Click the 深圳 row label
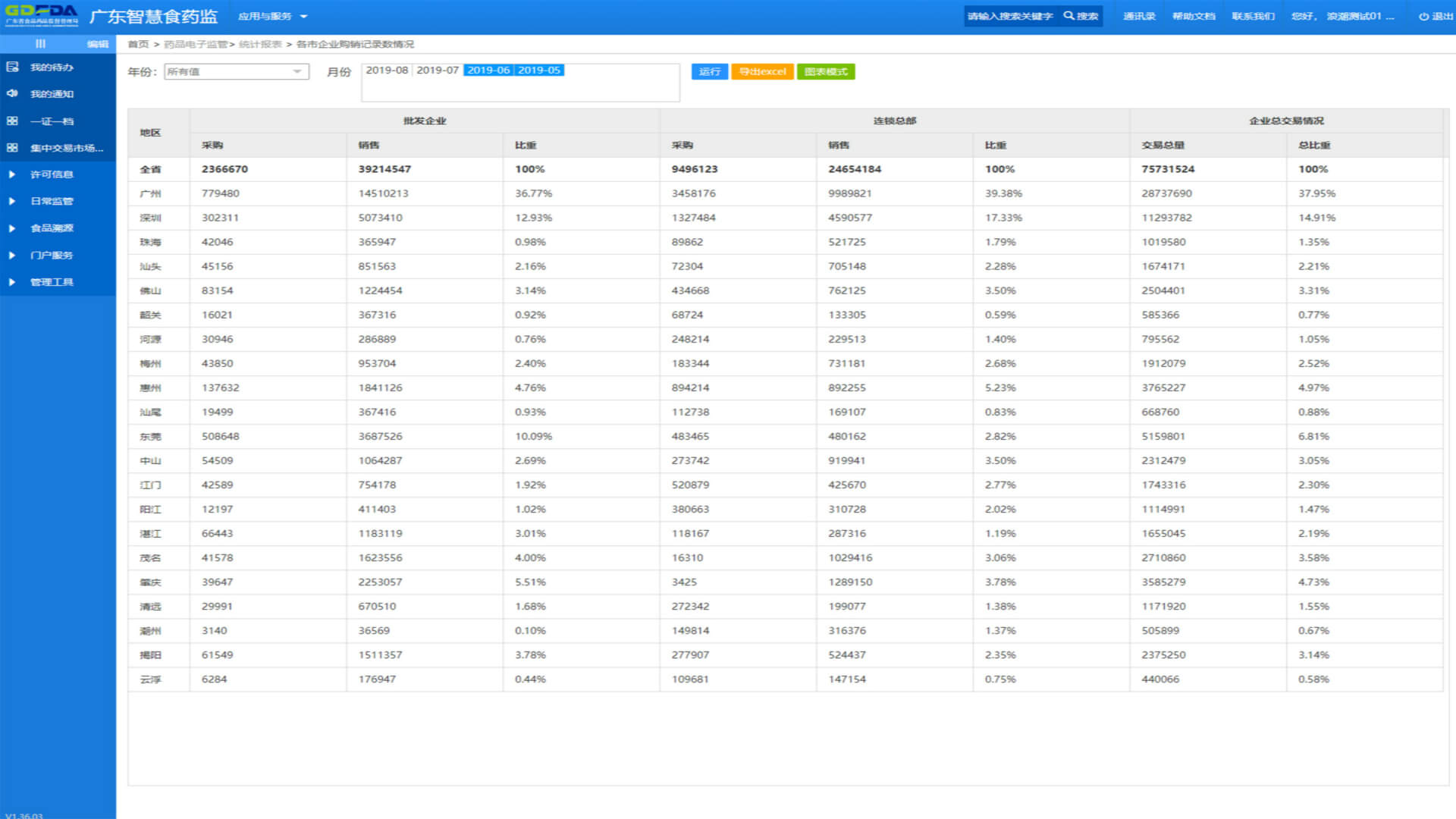Screen dimensions: 1456x819 click(150, 218)
